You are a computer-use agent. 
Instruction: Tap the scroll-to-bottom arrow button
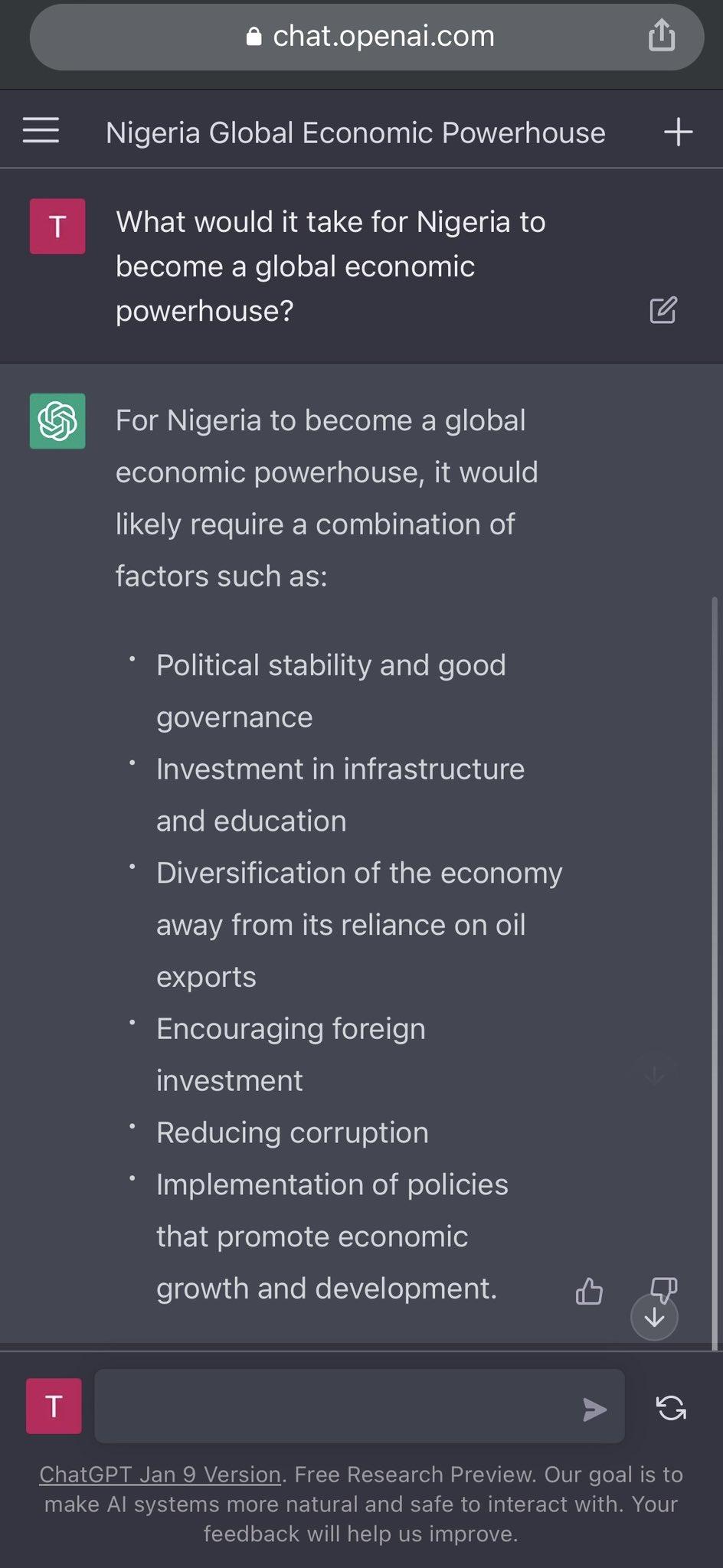(655, 1316)
